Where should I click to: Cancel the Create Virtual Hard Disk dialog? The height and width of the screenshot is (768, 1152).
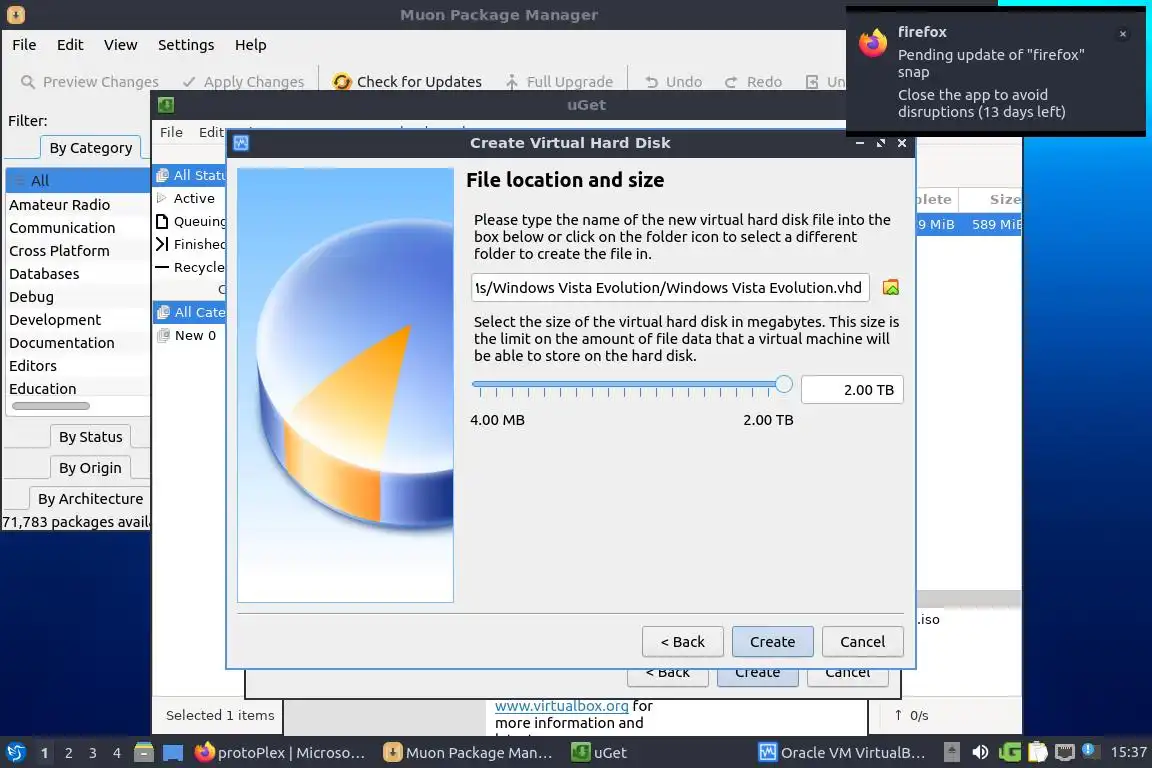click(863, 642)
